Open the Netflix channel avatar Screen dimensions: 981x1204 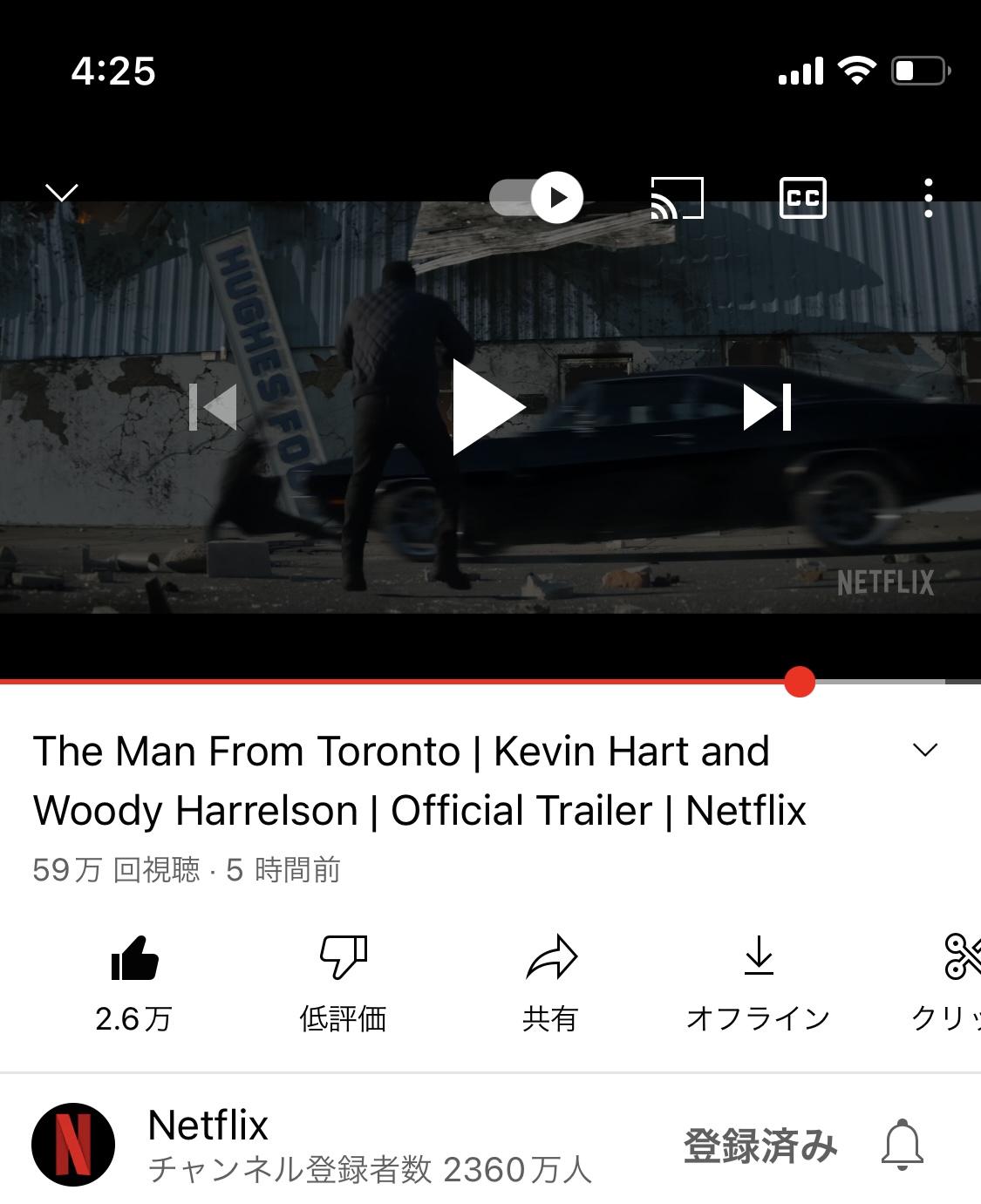click(x=73, y=1145)
